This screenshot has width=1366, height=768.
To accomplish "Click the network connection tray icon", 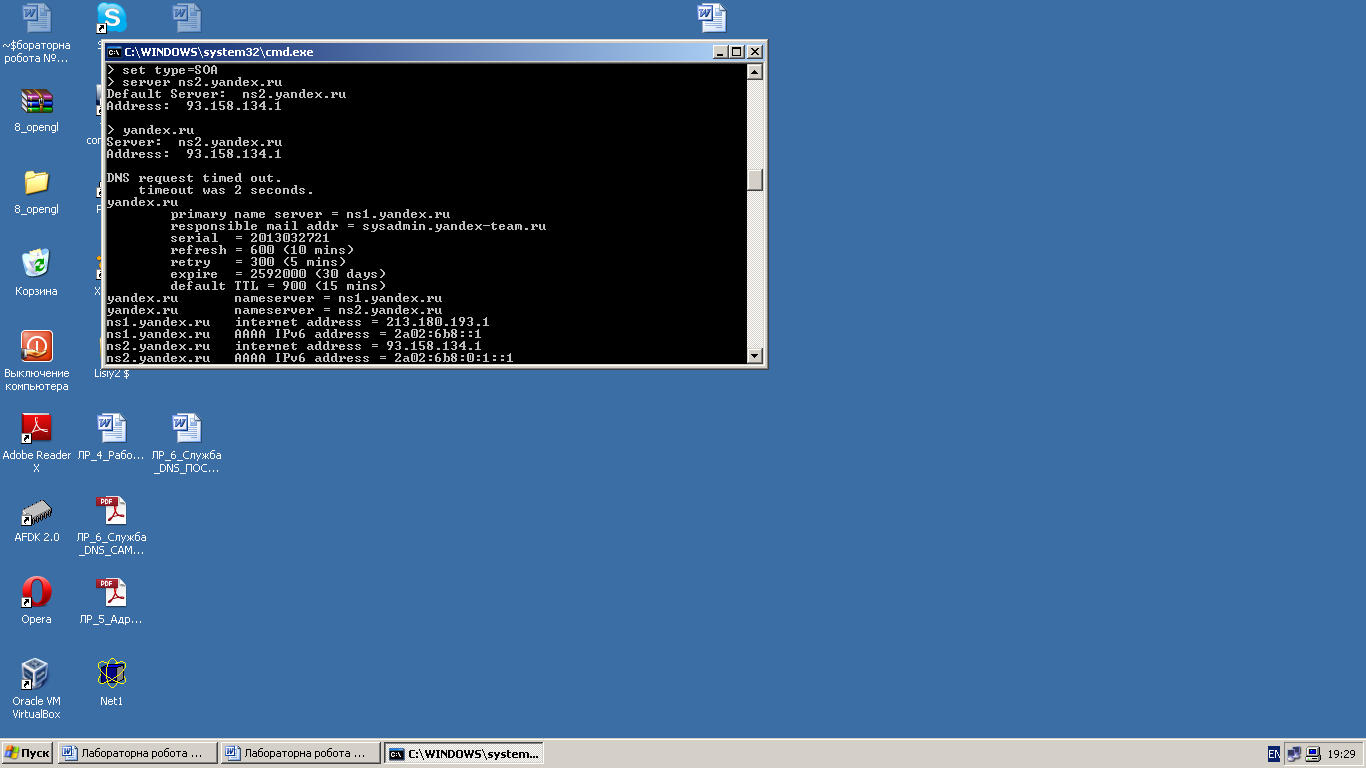I will [x=1294, y=754].
